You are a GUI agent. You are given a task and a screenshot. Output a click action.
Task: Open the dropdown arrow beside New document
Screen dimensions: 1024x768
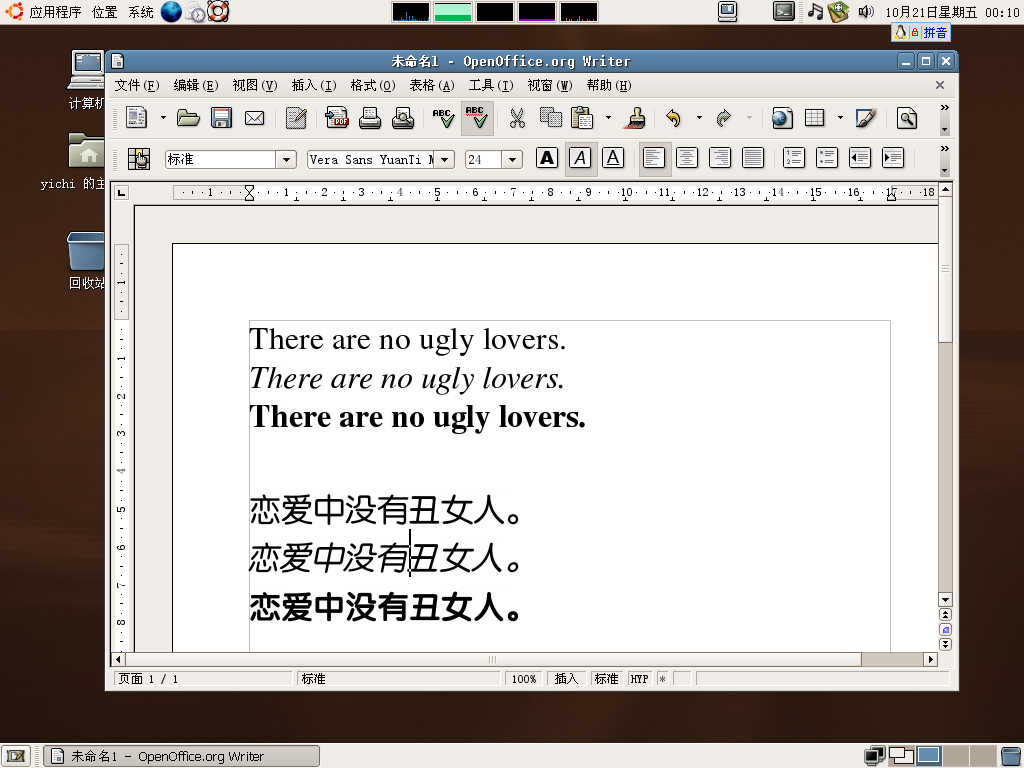tap(163, 118)
